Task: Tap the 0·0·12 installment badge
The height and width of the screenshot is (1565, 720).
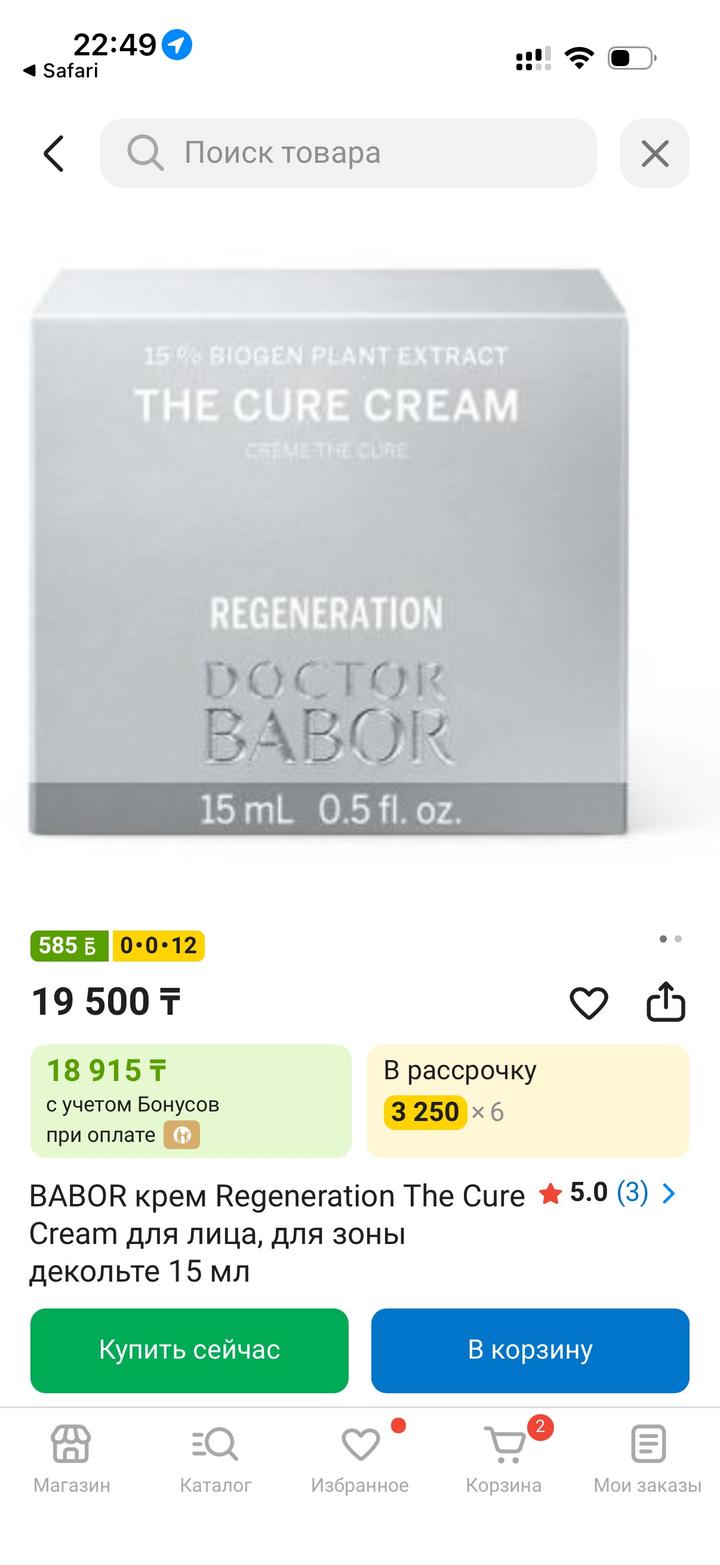Action: (x=158, y=946)
